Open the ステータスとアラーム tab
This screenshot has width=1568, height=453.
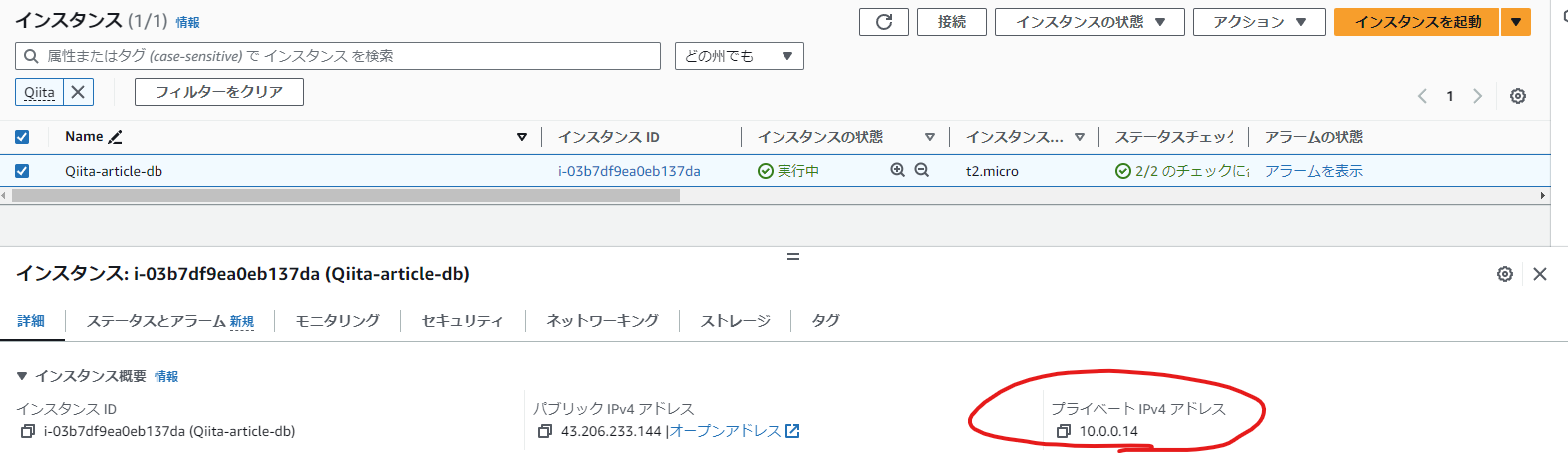click(170, 321)
